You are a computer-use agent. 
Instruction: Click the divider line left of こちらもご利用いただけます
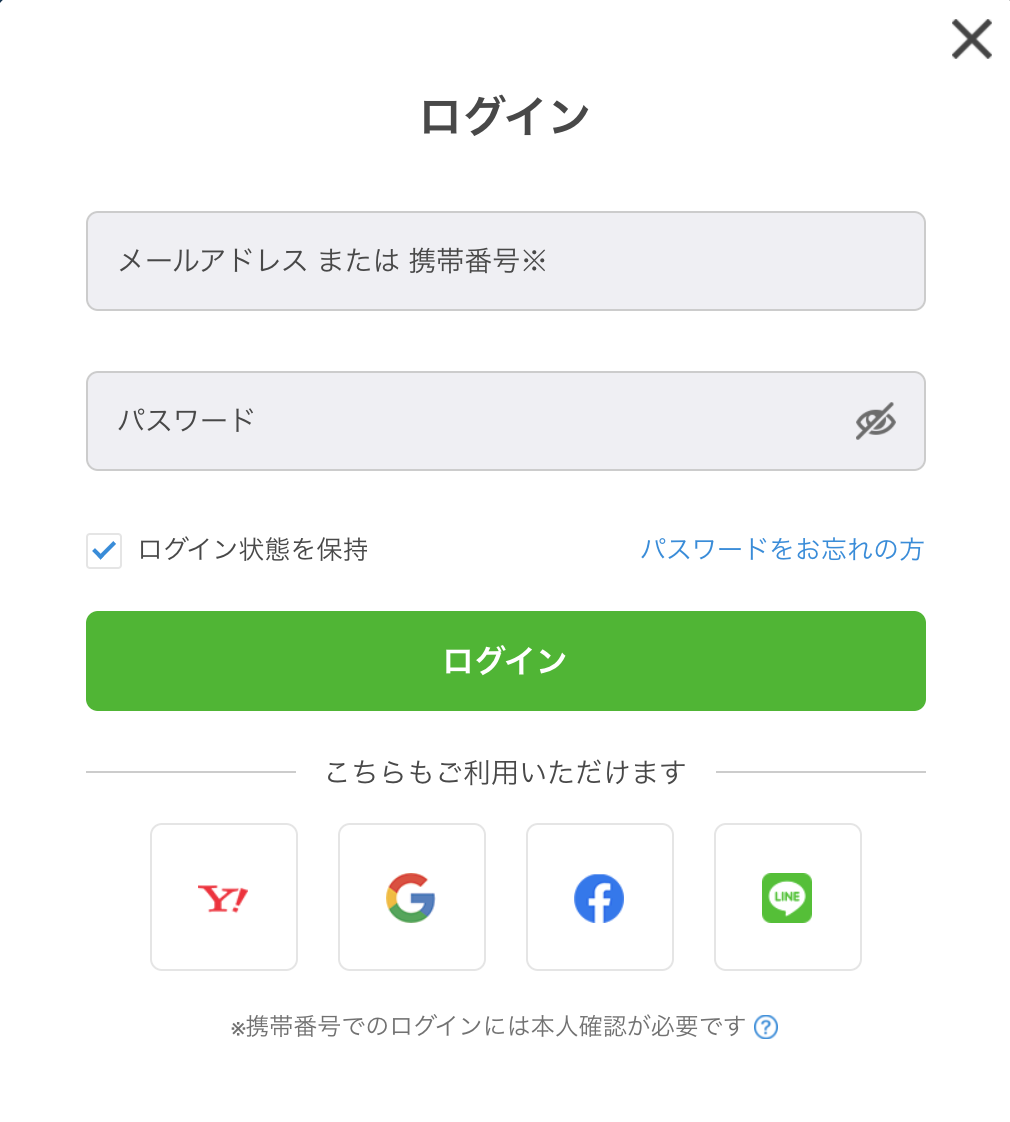point(190,772)
